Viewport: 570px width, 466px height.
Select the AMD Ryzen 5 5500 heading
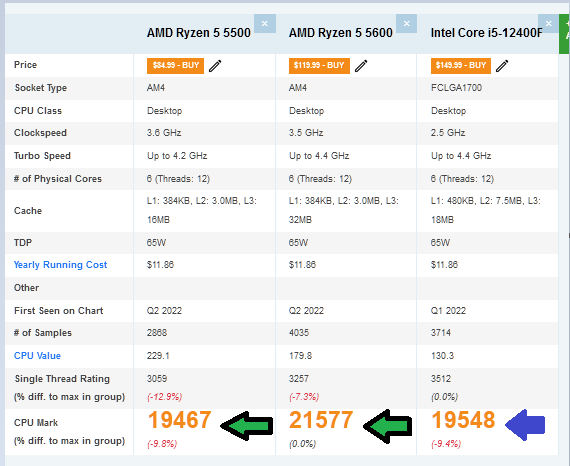pyautogui.click(x=199, y=33)
